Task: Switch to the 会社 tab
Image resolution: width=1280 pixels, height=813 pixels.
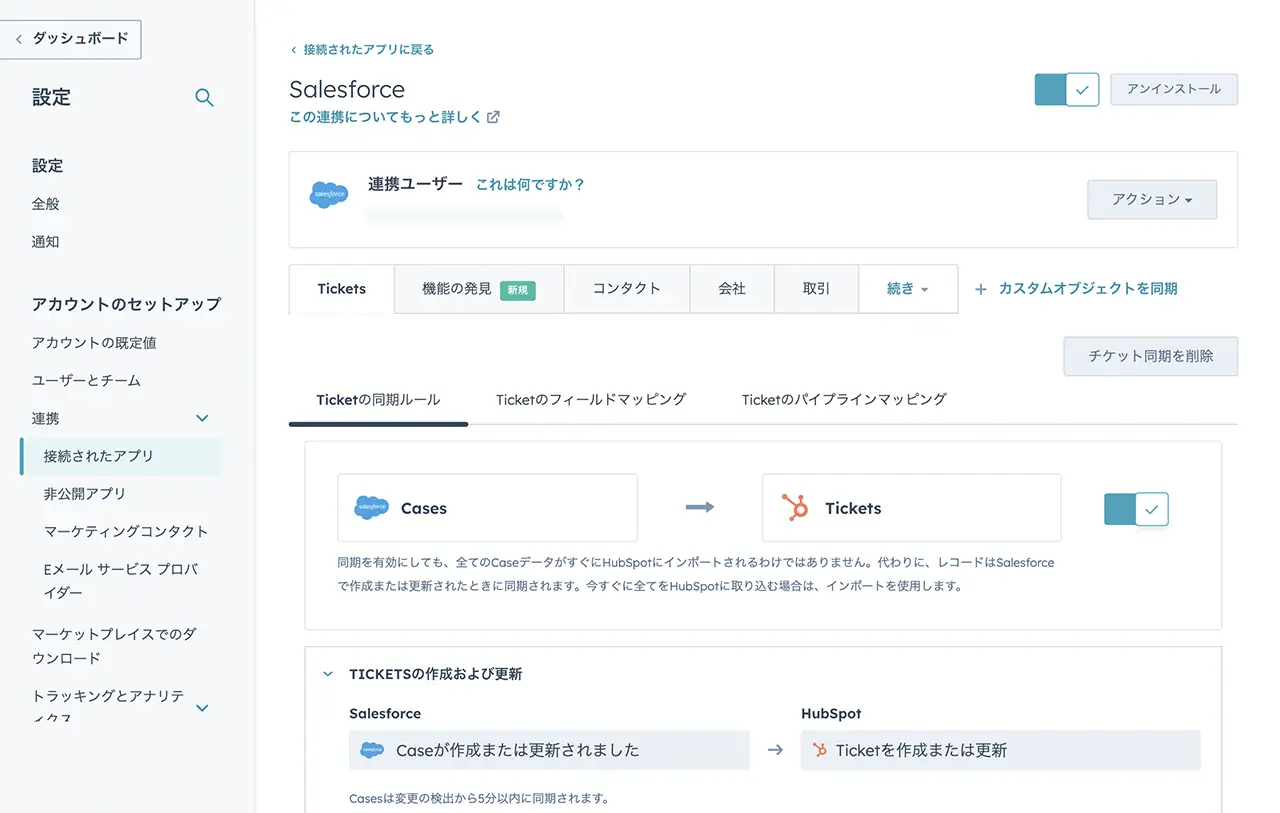Action: pos(732,289)
